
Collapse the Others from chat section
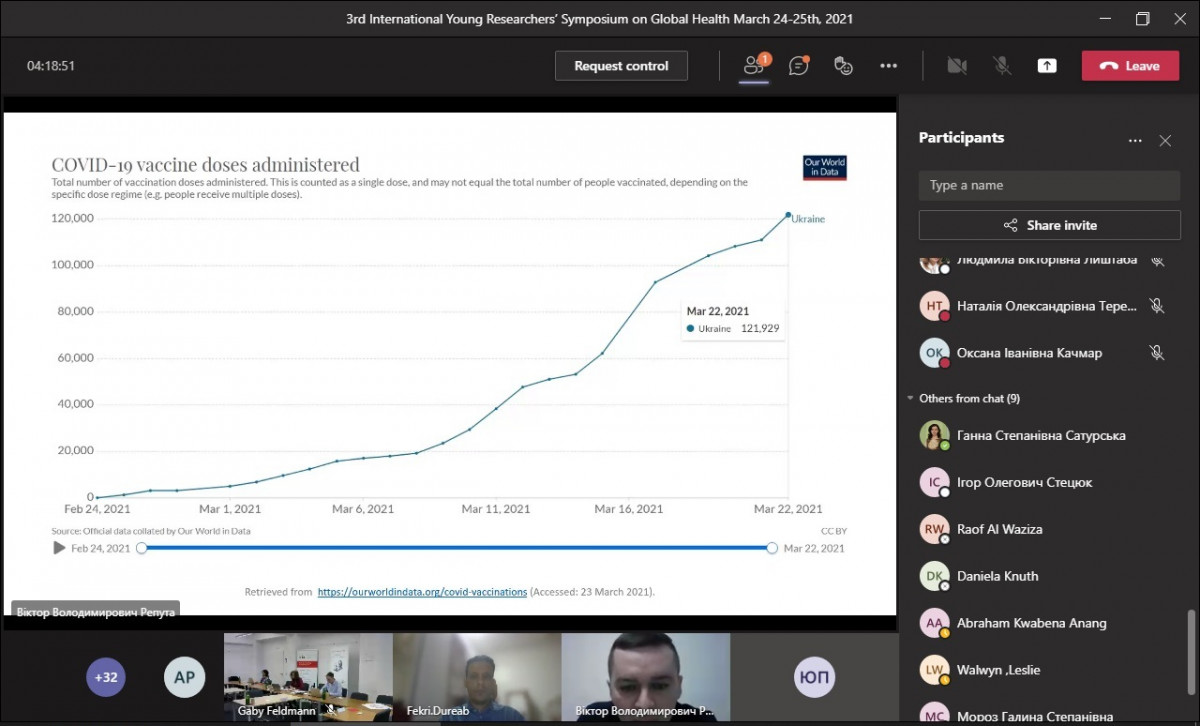909,398
